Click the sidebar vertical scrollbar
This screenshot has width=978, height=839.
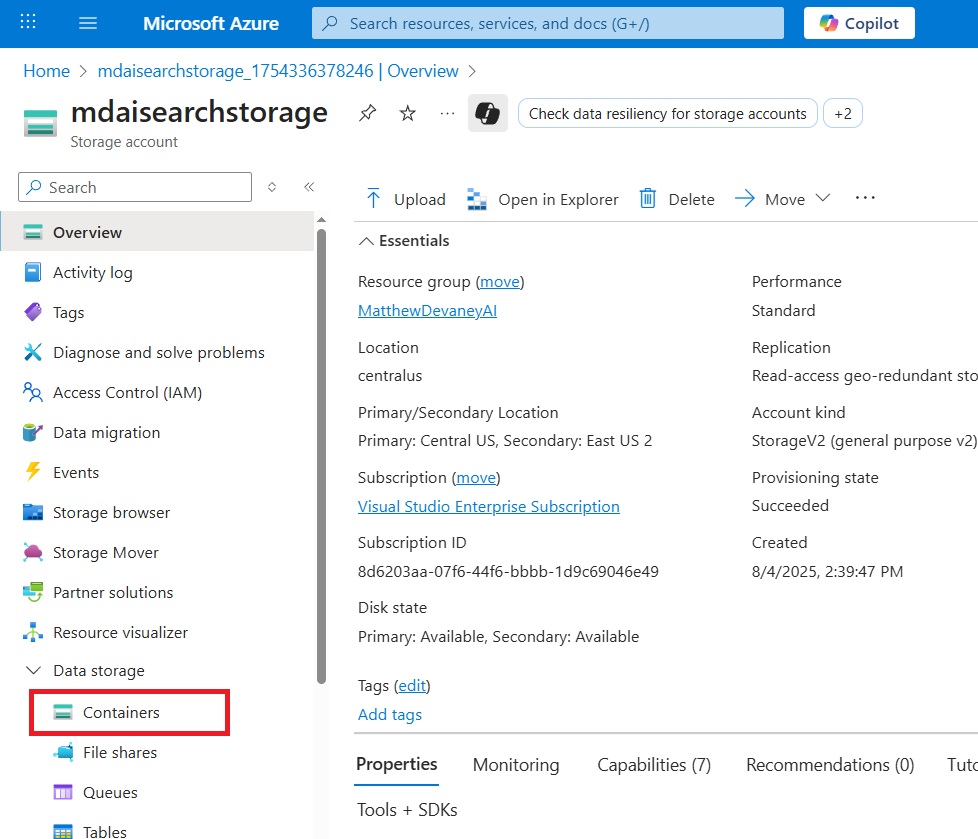point(321,455)
